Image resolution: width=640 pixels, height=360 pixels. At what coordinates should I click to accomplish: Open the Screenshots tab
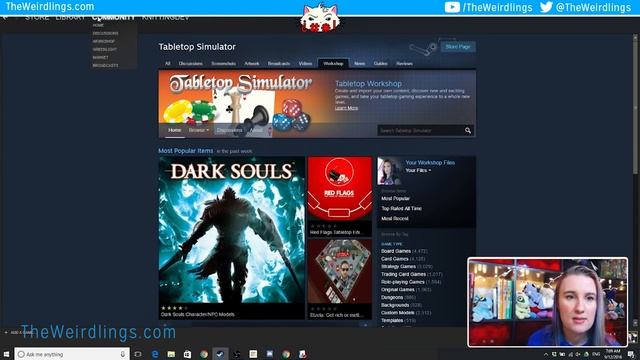pos(223,63)
